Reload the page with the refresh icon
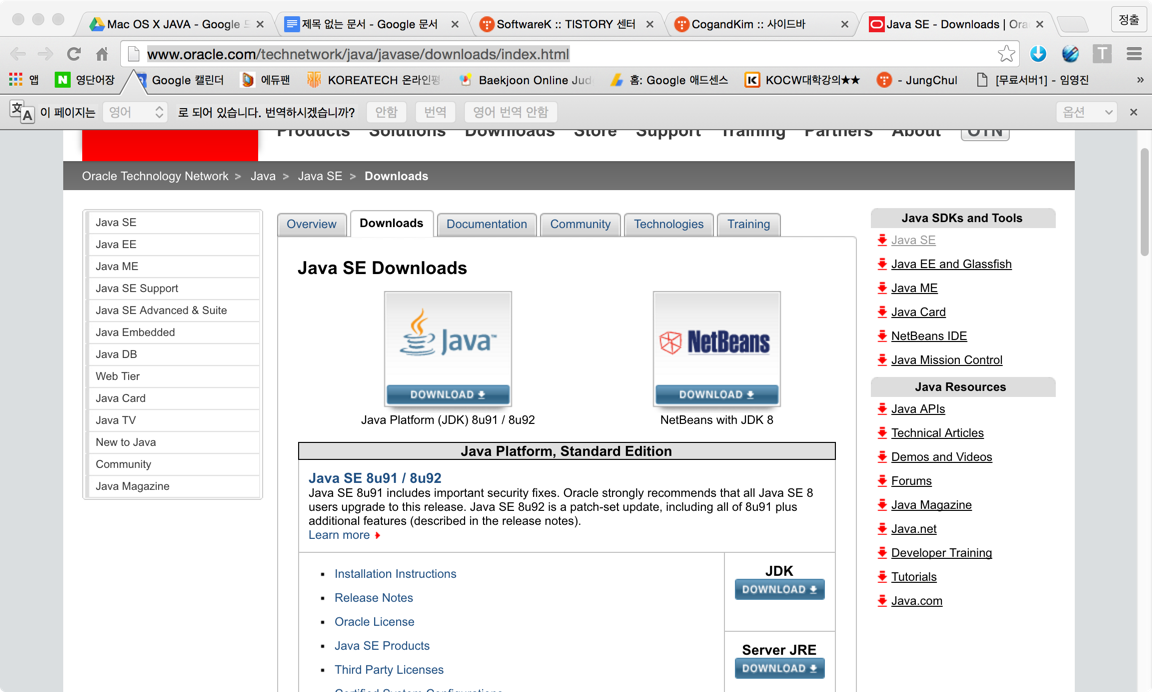This screenshot has width=1152, height=692. (73, 54)
